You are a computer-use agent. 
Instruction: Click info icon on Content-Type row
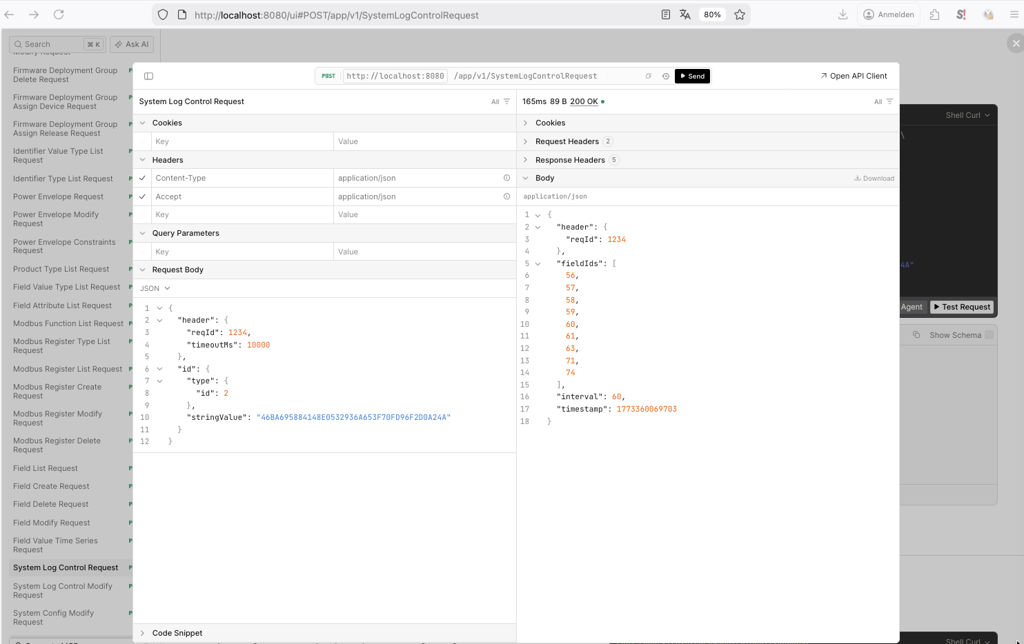[507, 178]
